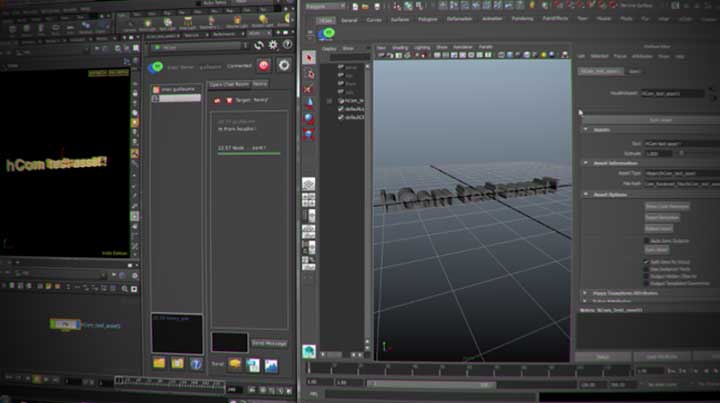
Task: Toggle the Output Hidden Objects checkbox
Action: 647,276
